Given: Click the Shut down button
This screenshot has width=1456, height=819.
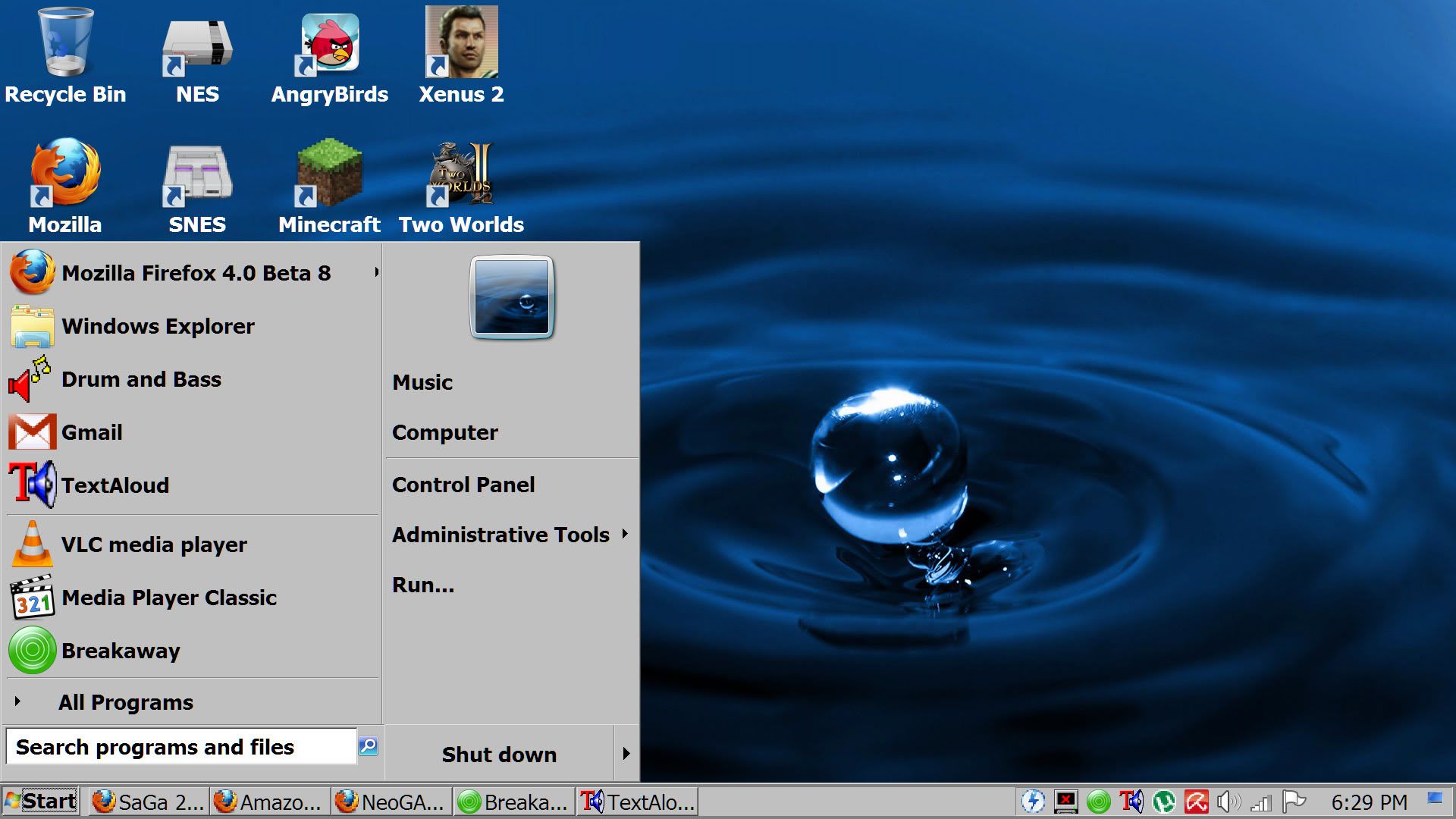Looking at the screenshot, I should click(500, 755).
